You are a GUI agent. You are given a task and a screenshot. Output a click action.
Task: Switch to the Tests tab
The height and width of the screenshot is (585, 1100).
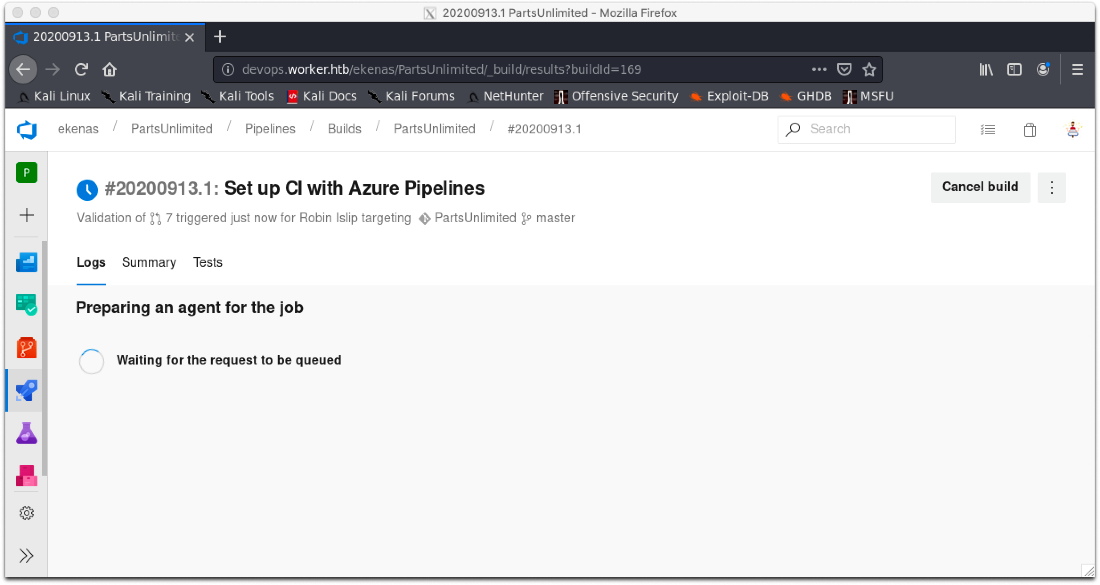208,262
